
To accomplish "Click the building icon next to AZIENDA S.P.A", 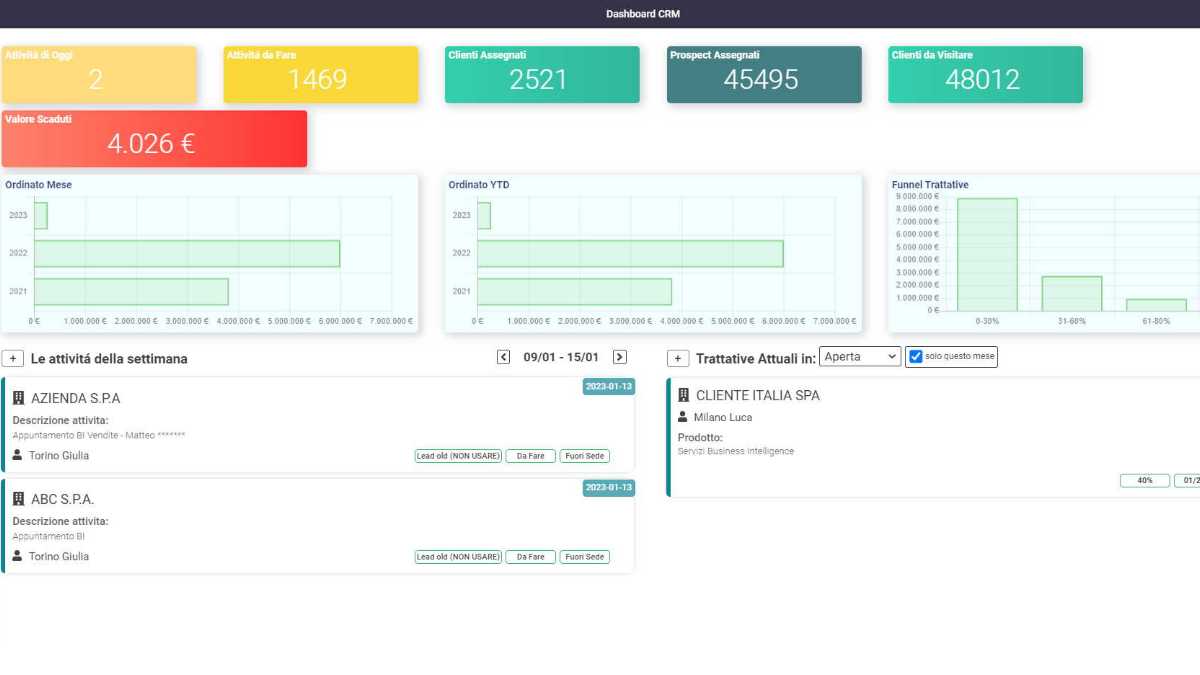I will 18,398.
